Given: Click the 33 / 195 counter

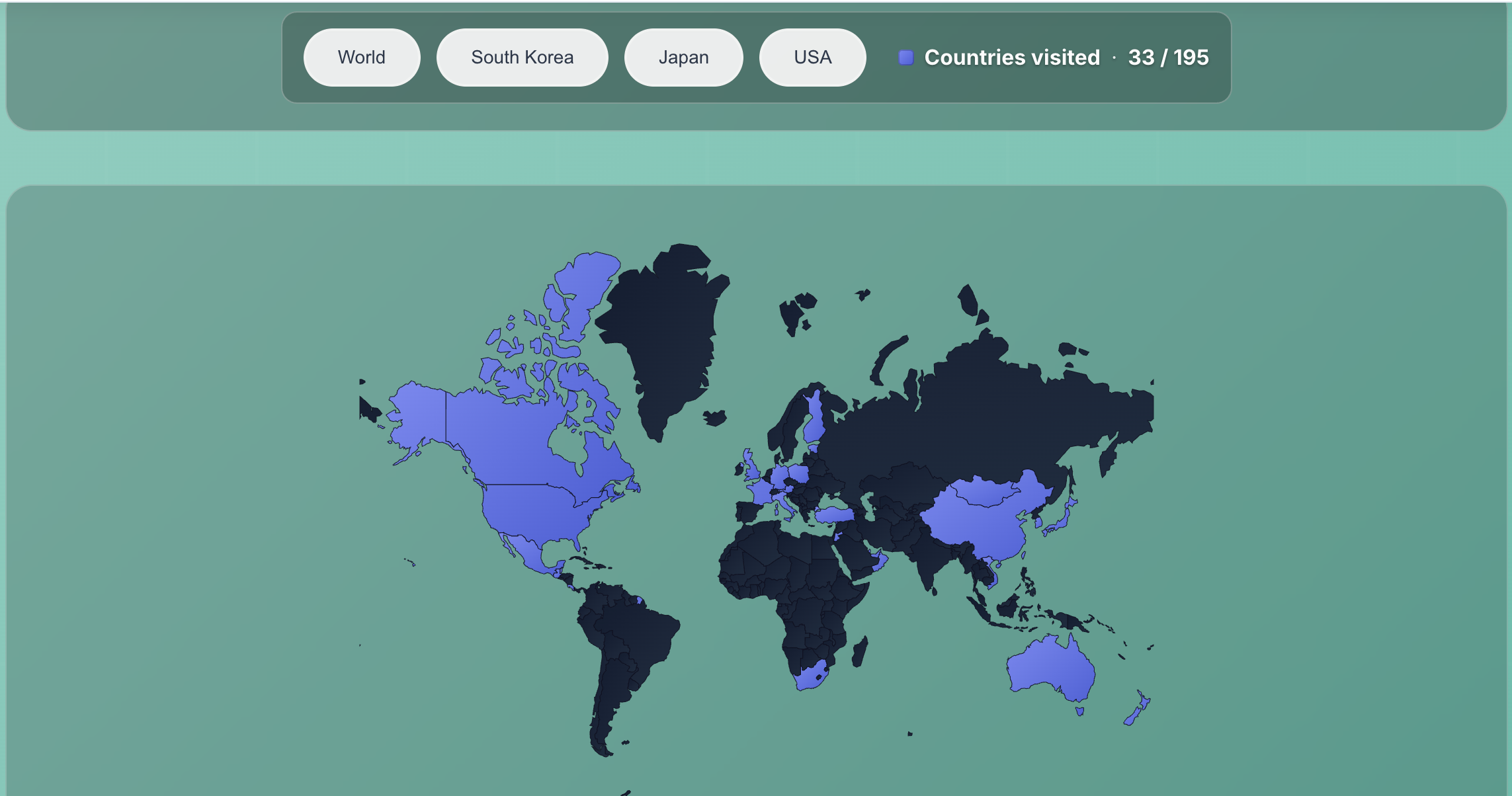Looking at the screenshot, I should click(1168, 58).
